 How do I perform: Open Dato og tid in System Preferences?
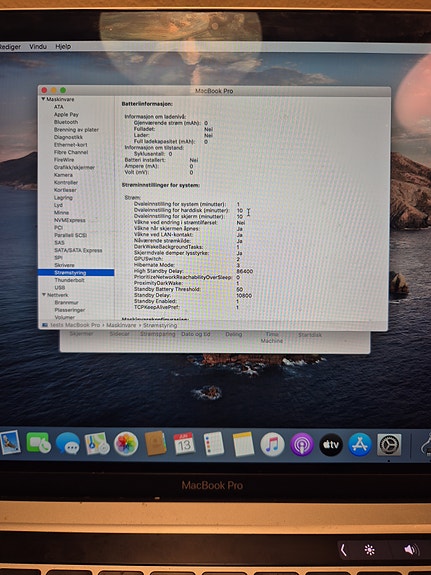[196, 334]
